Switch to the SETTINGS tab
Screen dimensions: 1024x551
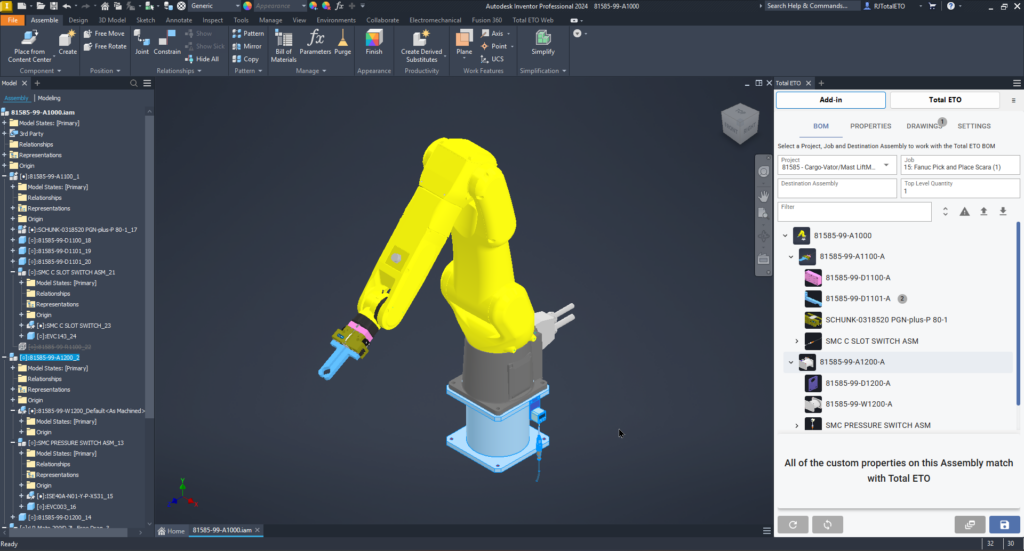(x=974, y=126)
